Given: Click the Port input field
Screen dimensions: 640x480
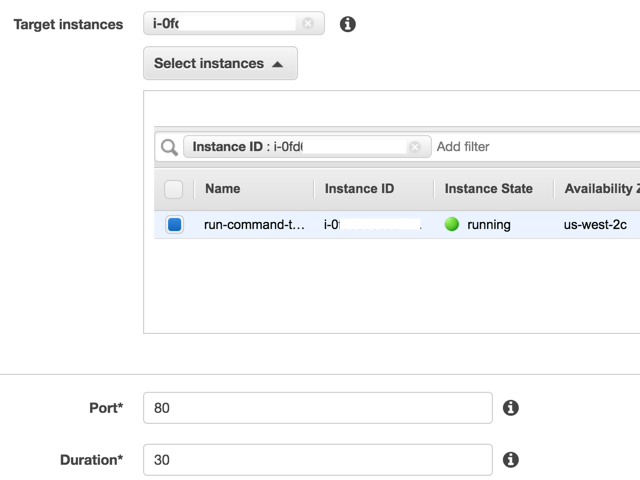Looking at the screenshot, I should (x=318, y=408).
